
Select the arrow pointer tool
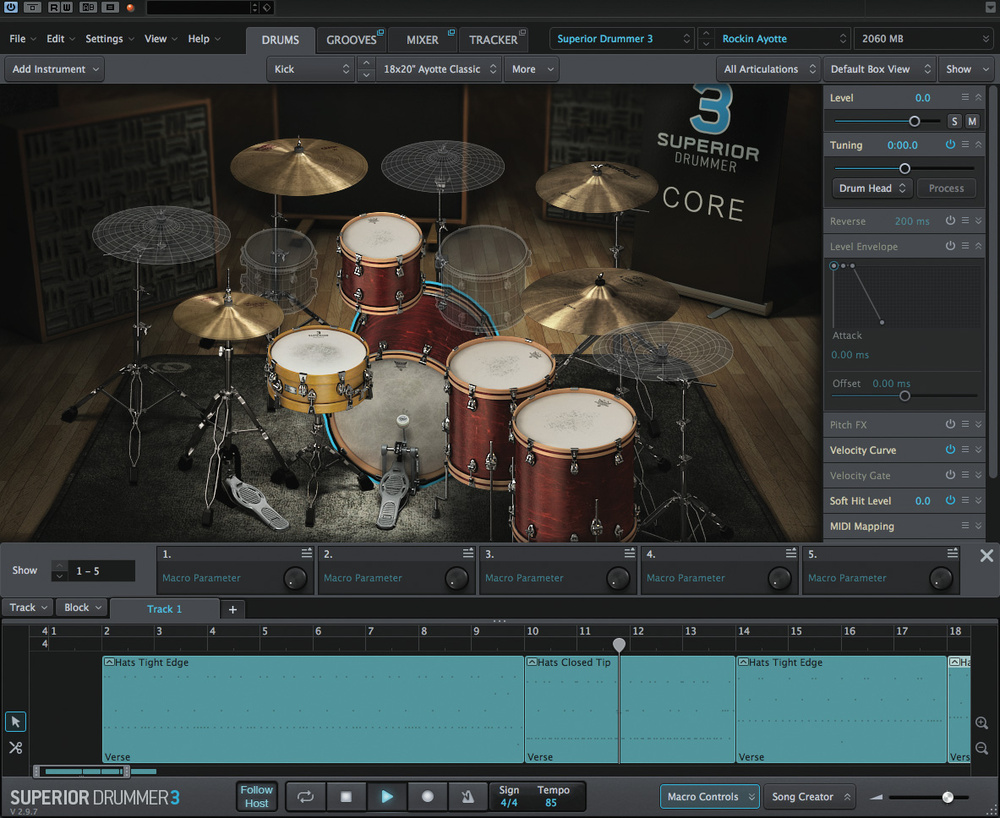tap(16, 721)
